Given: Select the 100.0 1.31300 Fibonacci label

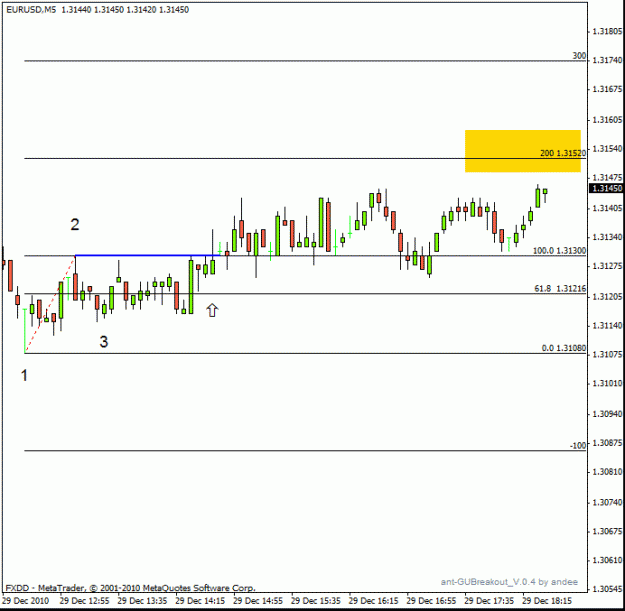Looking at the screenshot, I should [559, 251].
